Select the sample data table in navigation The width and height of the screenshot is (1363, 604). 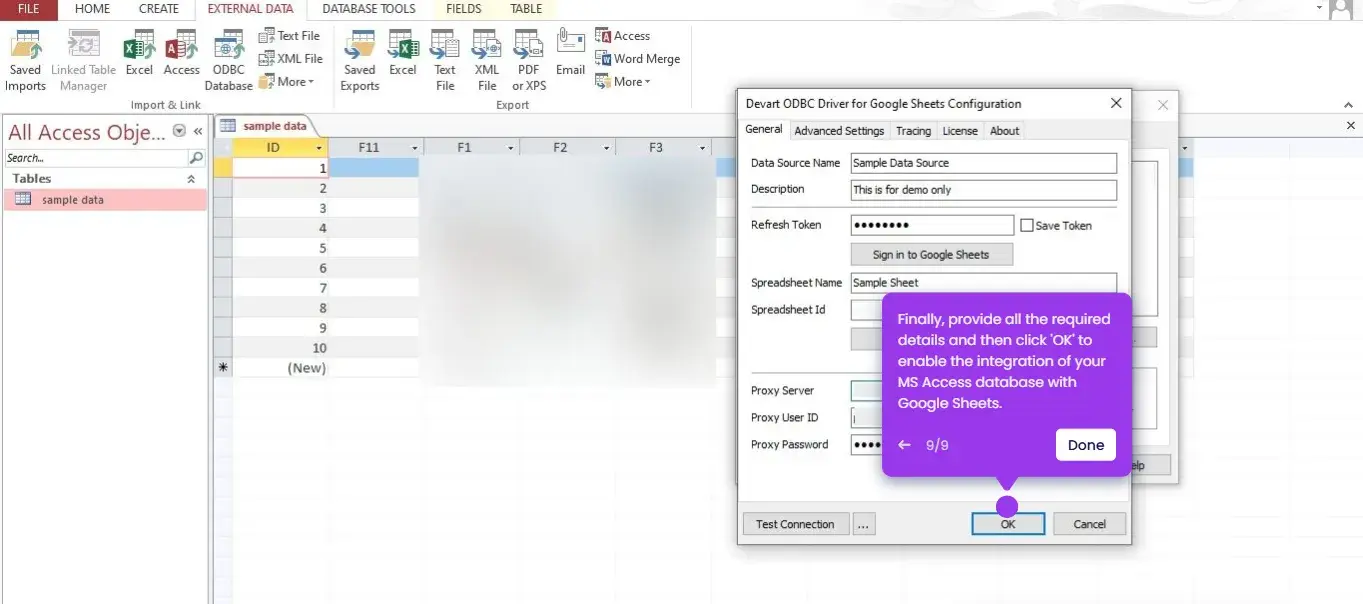coord(72,200)
